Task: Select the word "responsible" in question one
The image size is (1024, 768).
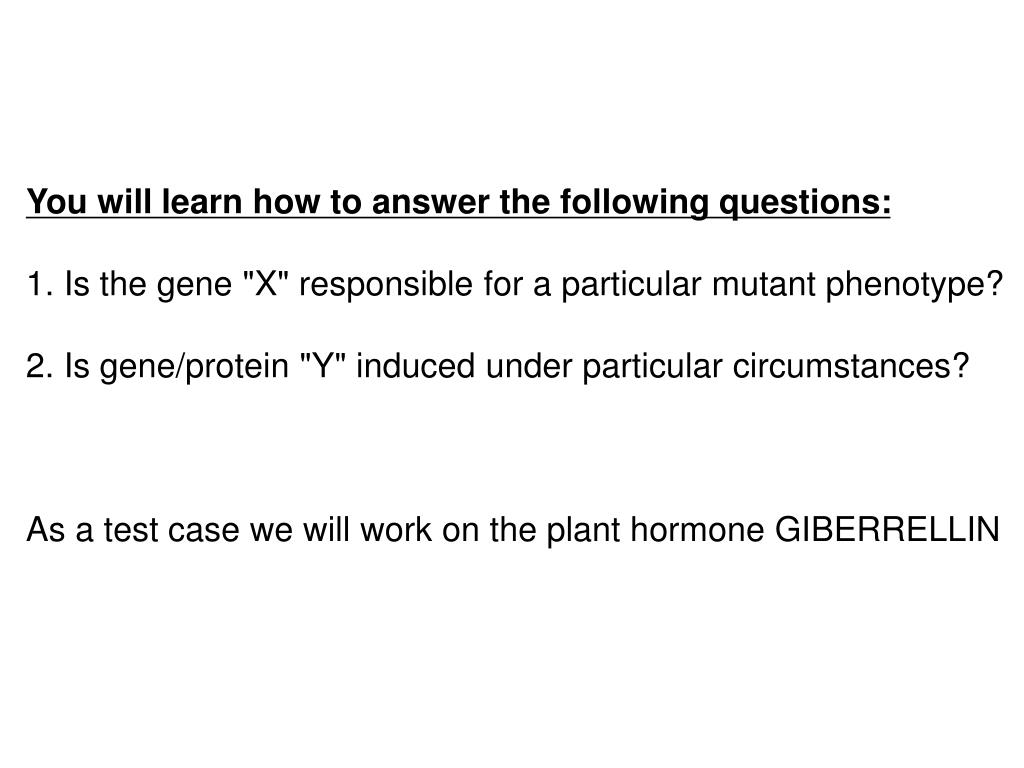Action: [x=385, y=284]
